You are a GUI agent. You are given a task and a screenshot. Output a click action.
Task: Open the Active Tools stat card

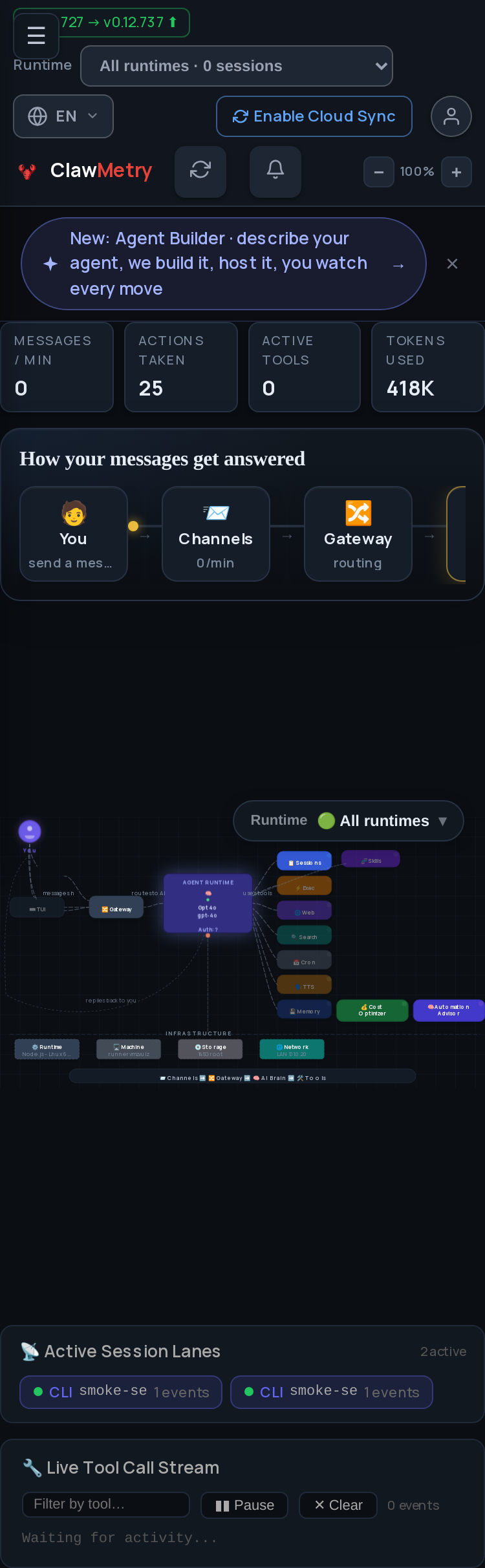(305, 367)
